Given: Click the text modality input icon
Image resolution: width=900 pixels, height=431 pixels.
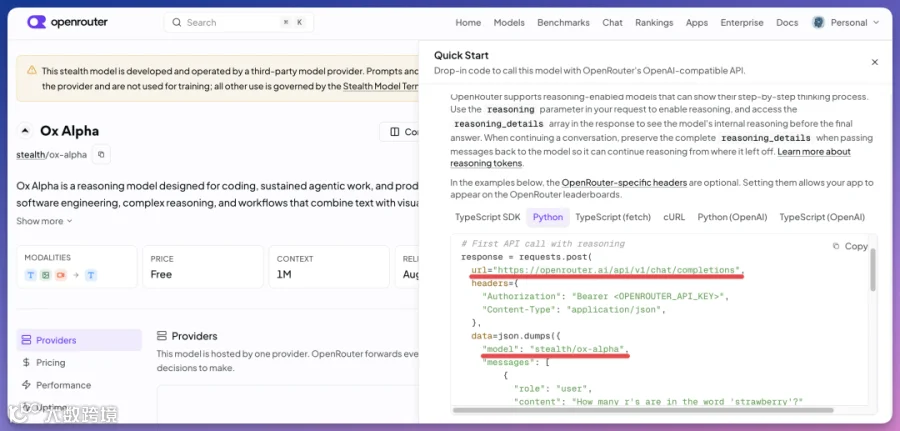Looking at the screenshot, I should tap(31, 275).
